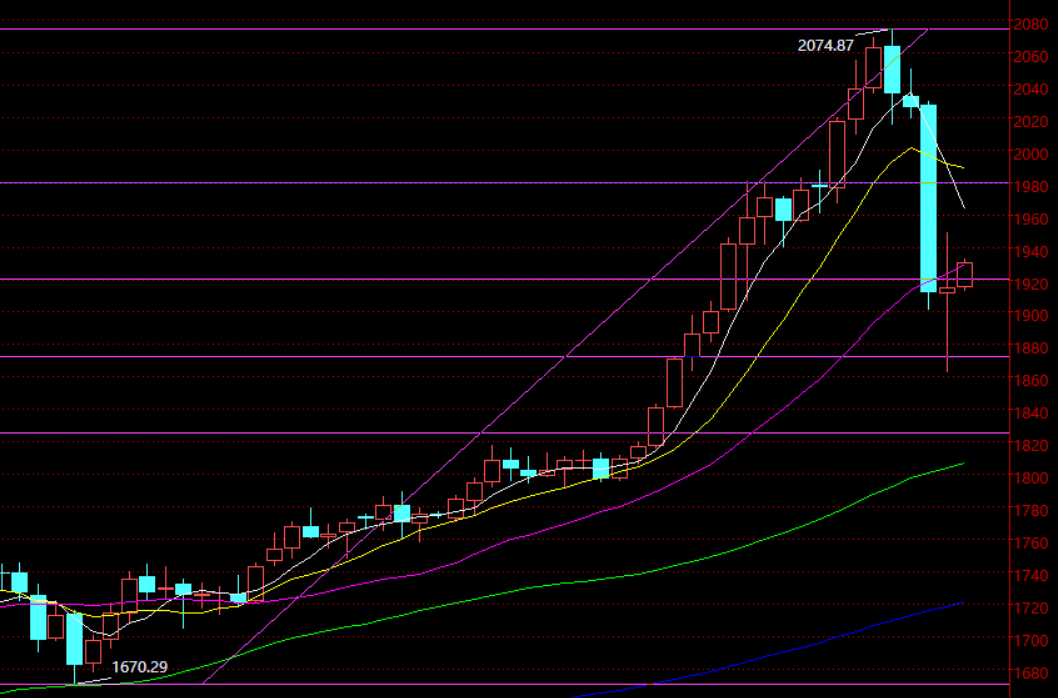Click the 1780 price axis label

pos(1031,510)
